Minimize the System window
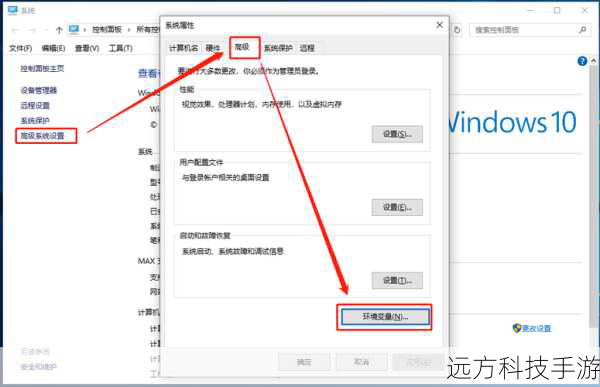 (x=530, y=10)
